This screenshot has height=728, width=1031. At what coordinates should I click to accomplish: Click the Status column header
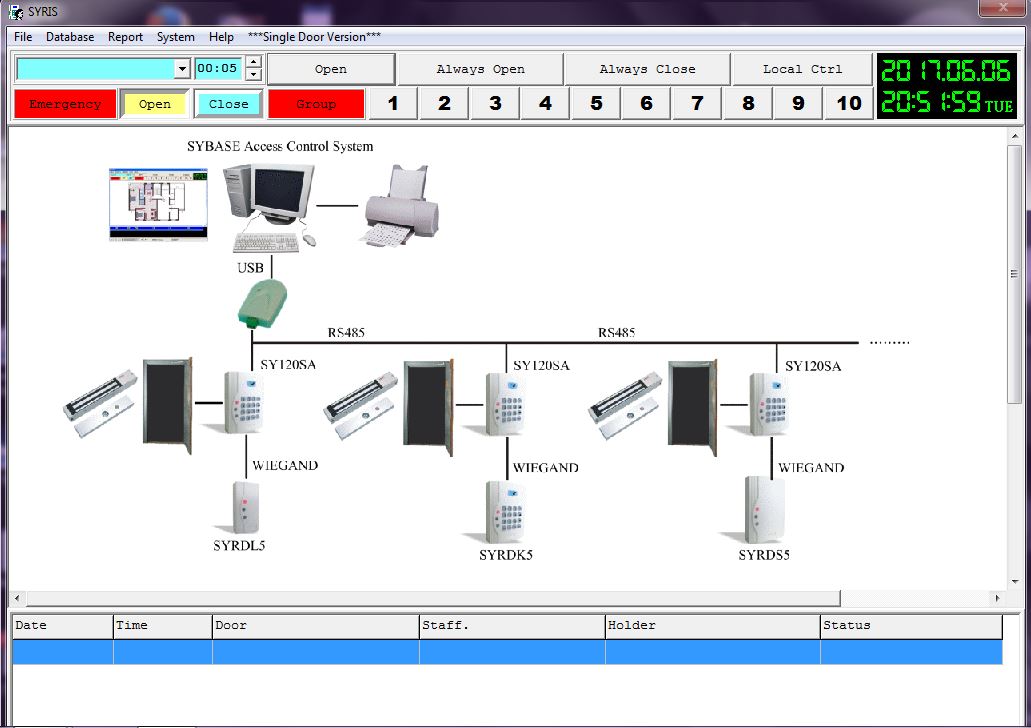click(x=911, y=625)
